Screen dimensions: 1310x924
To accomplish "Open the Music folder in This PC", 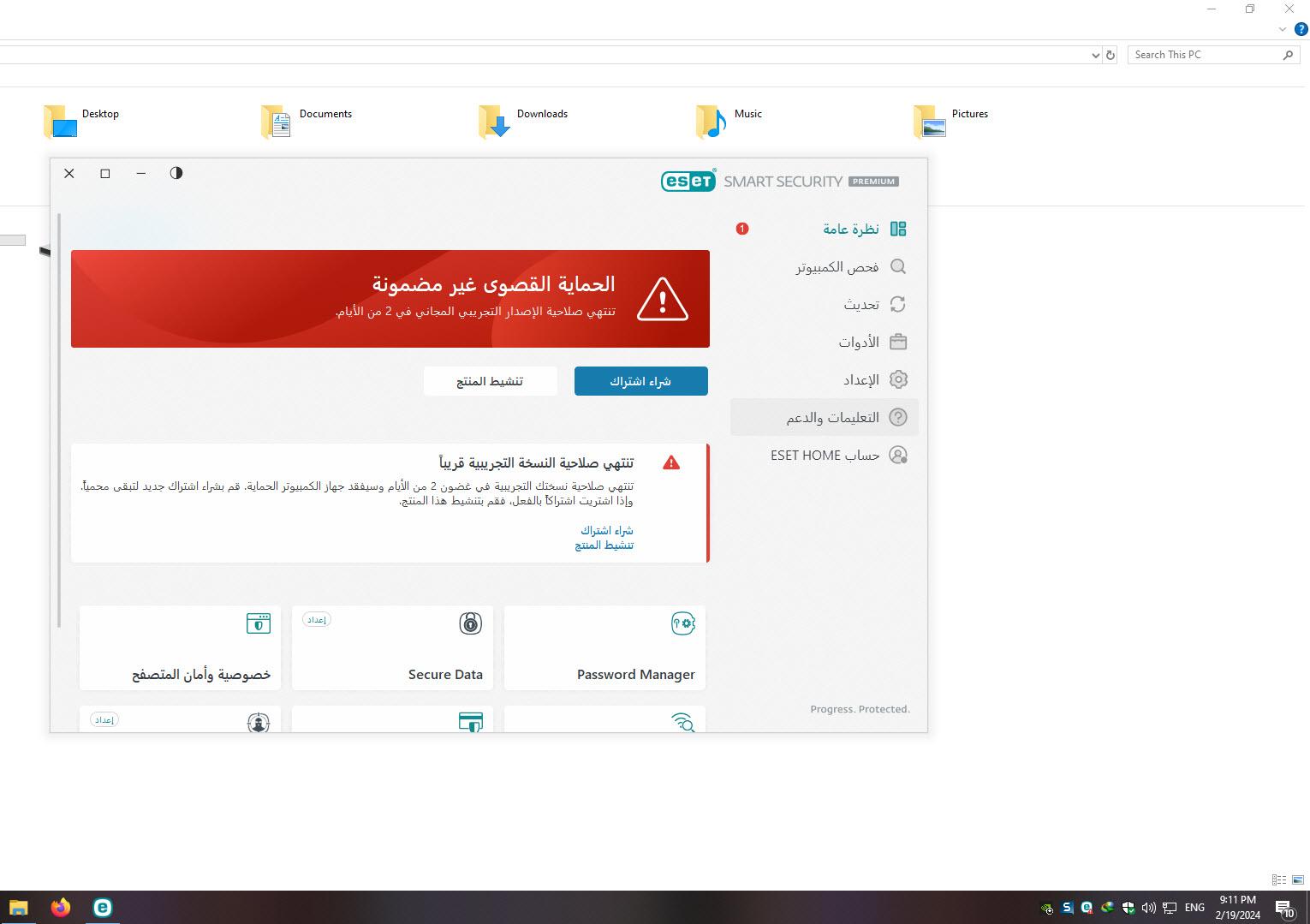I will coord(729,121).
